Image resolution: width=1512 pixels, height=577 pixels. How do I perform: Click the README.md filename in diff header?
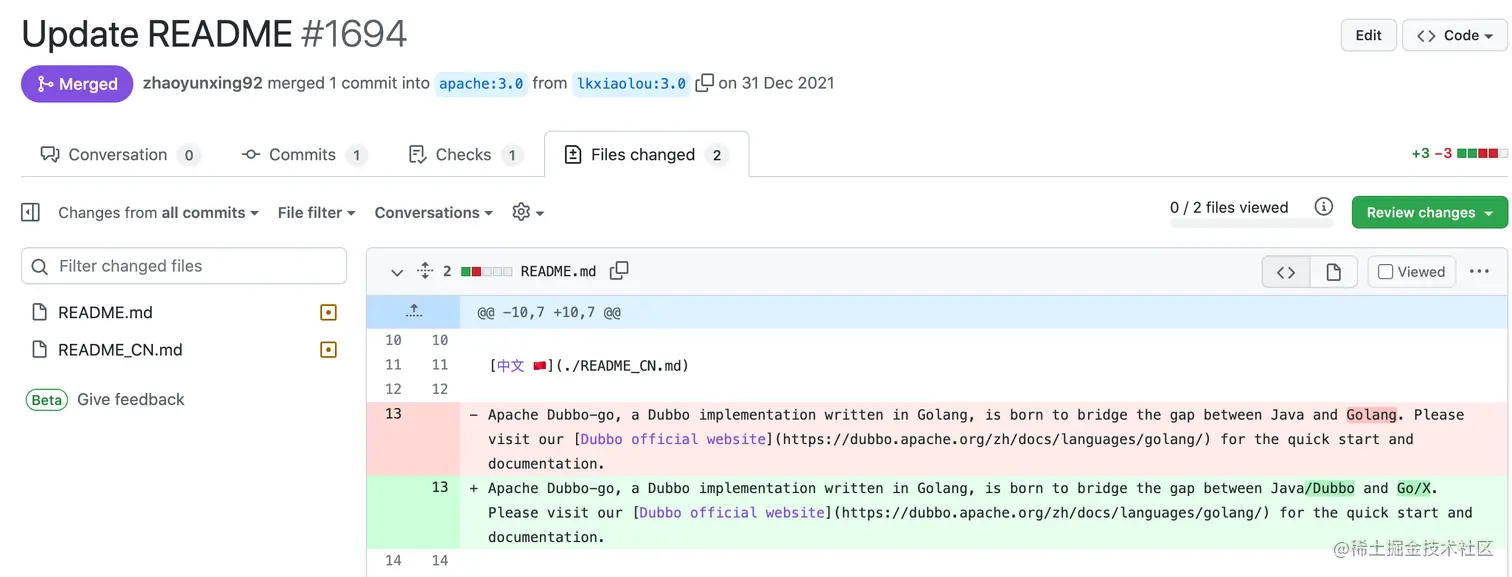(x=558, y=271)
